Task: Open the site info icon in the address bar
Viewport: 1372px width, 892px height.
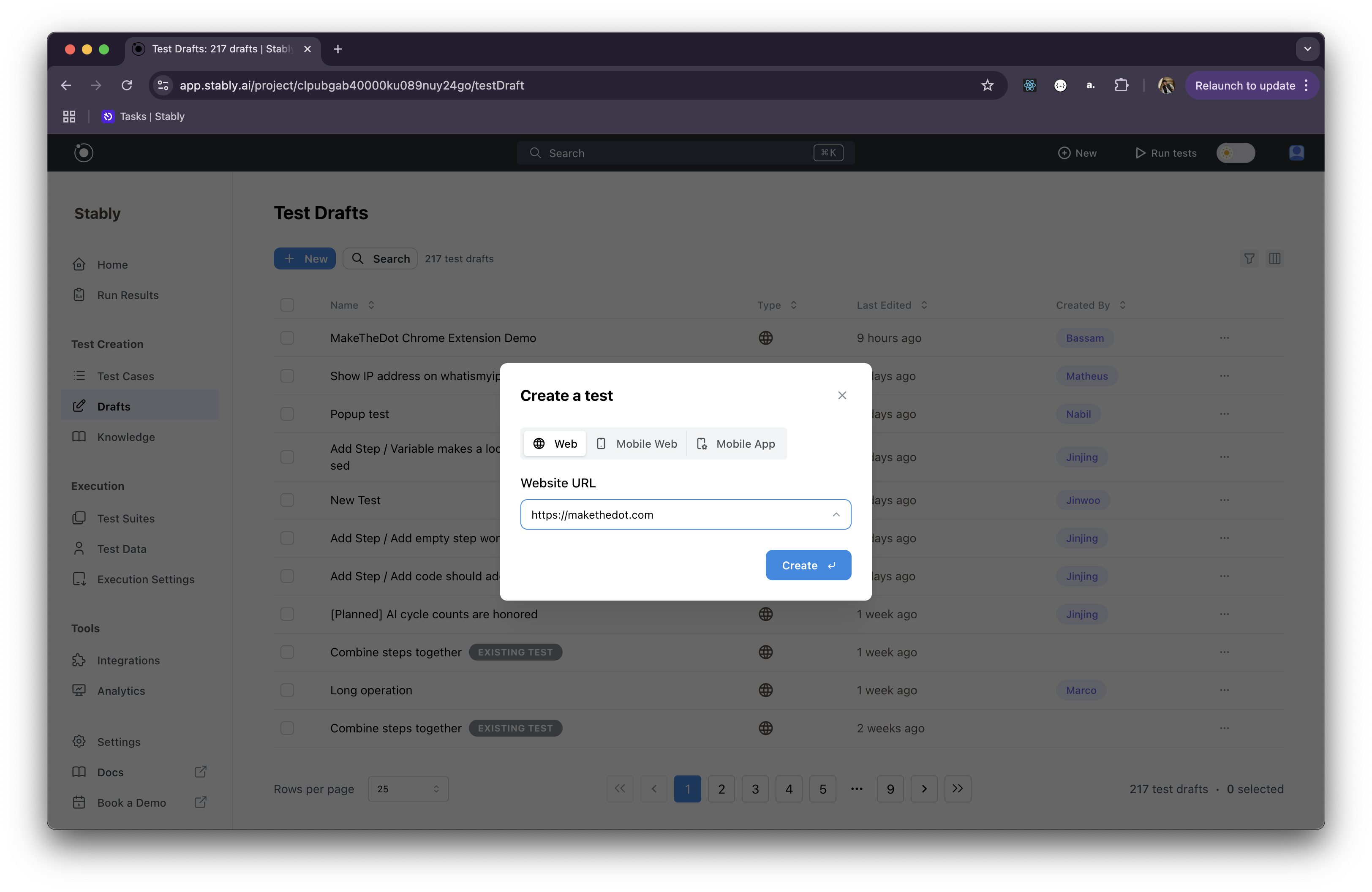Action: click(163, 85)
